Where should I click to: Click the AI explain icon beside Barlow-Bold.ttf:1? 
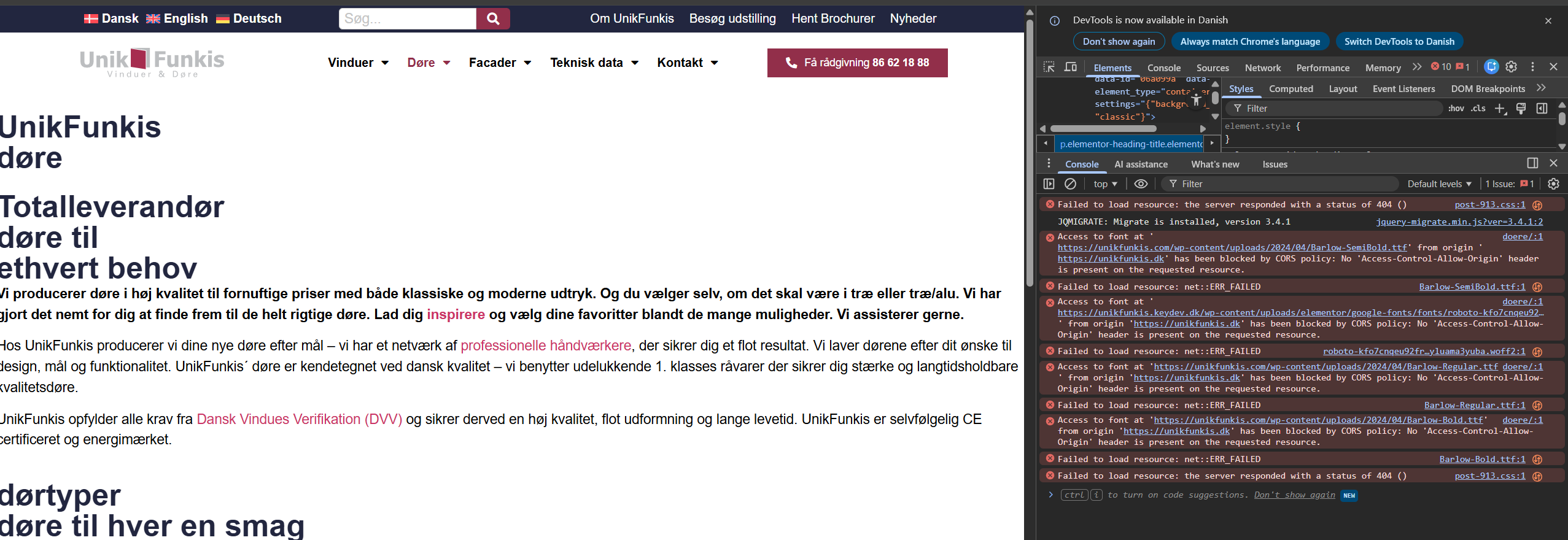(1537, 460)
